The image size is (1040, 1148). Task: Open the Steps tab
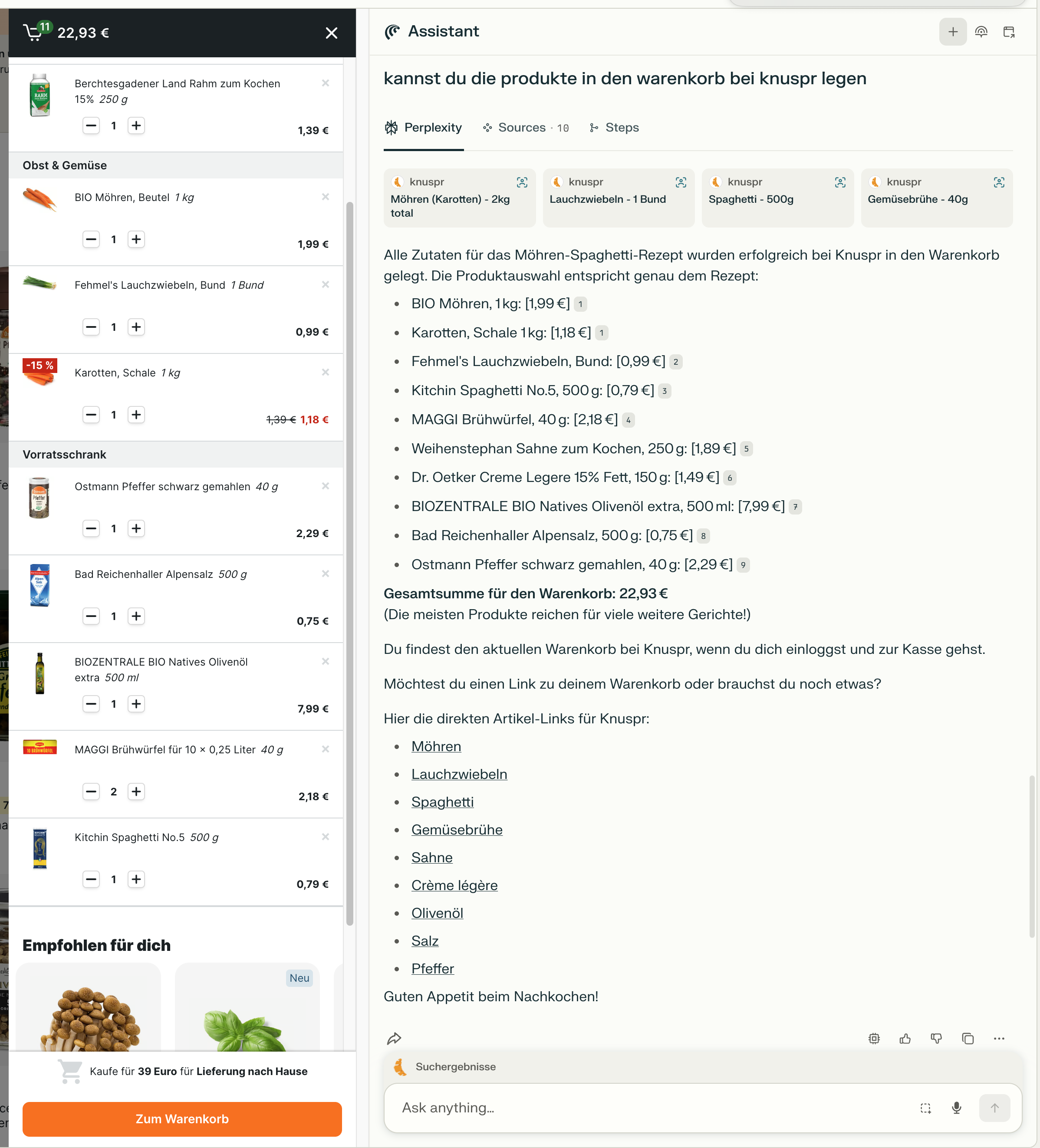click(x=614, y=128)
